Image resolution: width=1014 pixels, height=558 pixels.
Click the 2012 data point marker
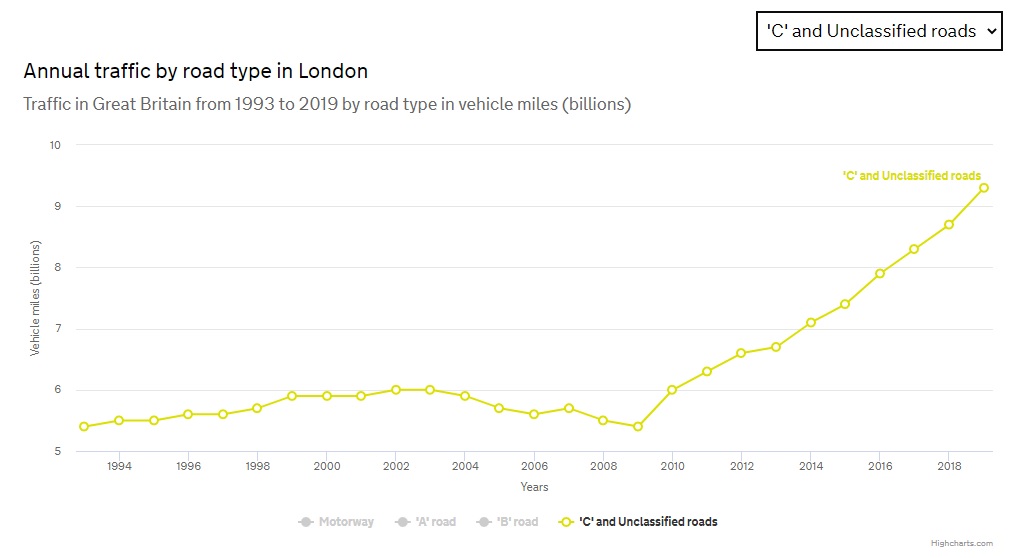(x=741, y=353)
